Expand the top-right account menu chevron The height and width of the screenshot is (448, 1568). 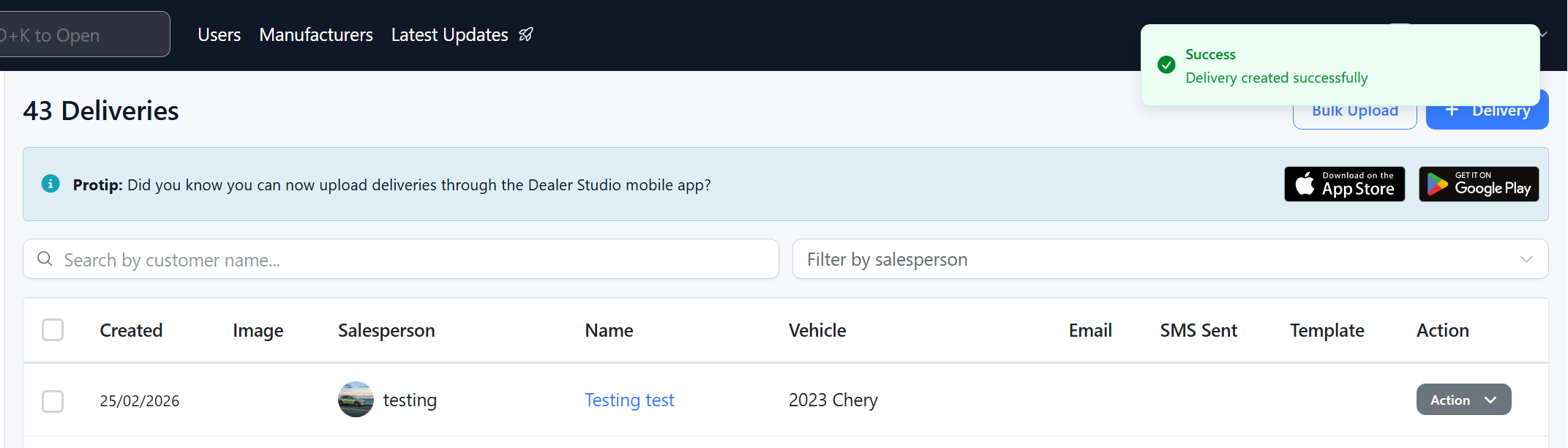[1544, 34]
